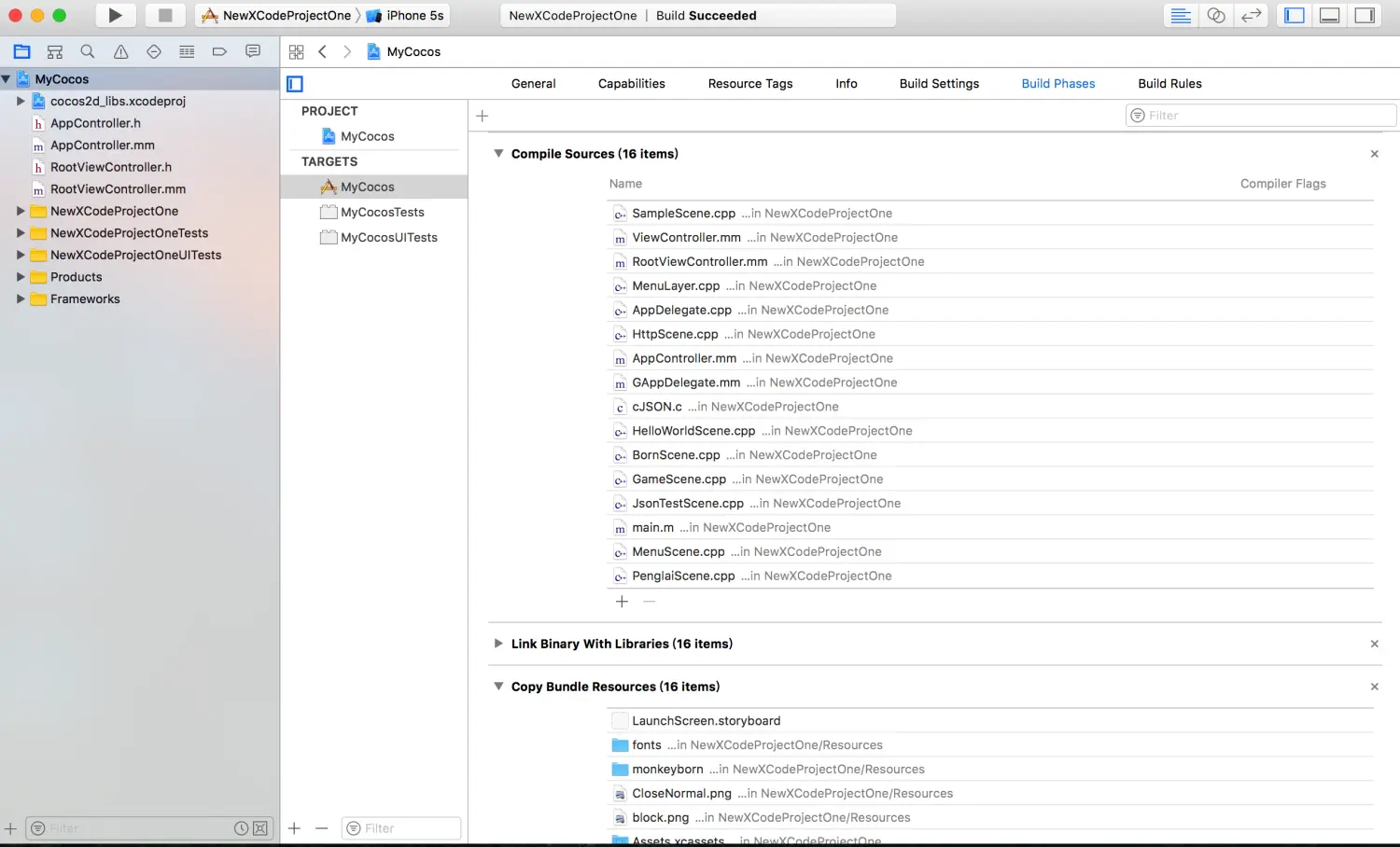Go back in editor history
Image resolution: width=1400 pixels, height=847 pixels.
click(x=322, y=52)
